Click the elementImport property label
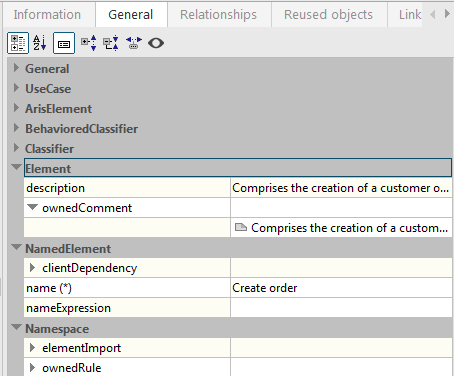This screenshot has height=376, width=454. (x=82, y=348)
